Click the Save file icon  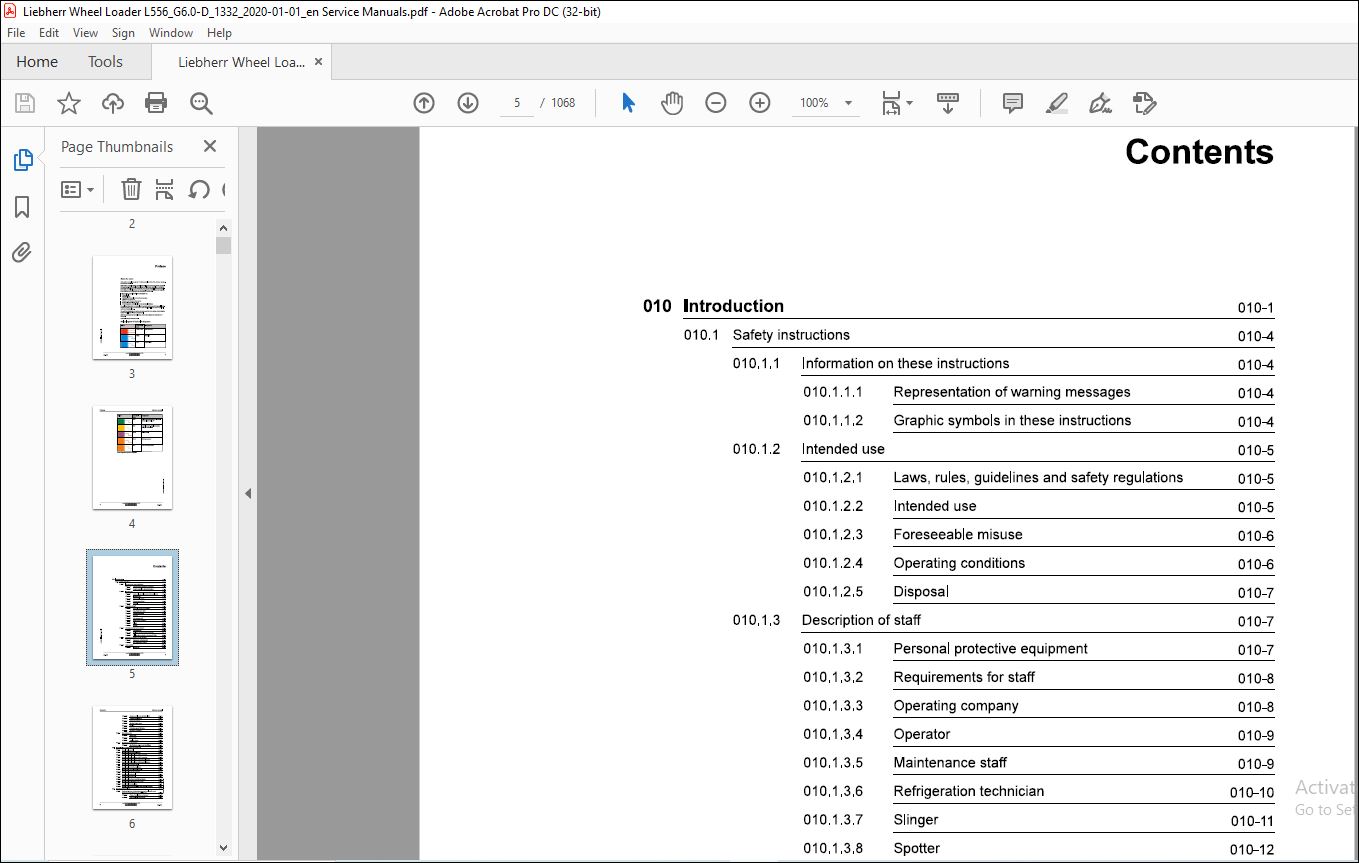(x=25, y=103)
